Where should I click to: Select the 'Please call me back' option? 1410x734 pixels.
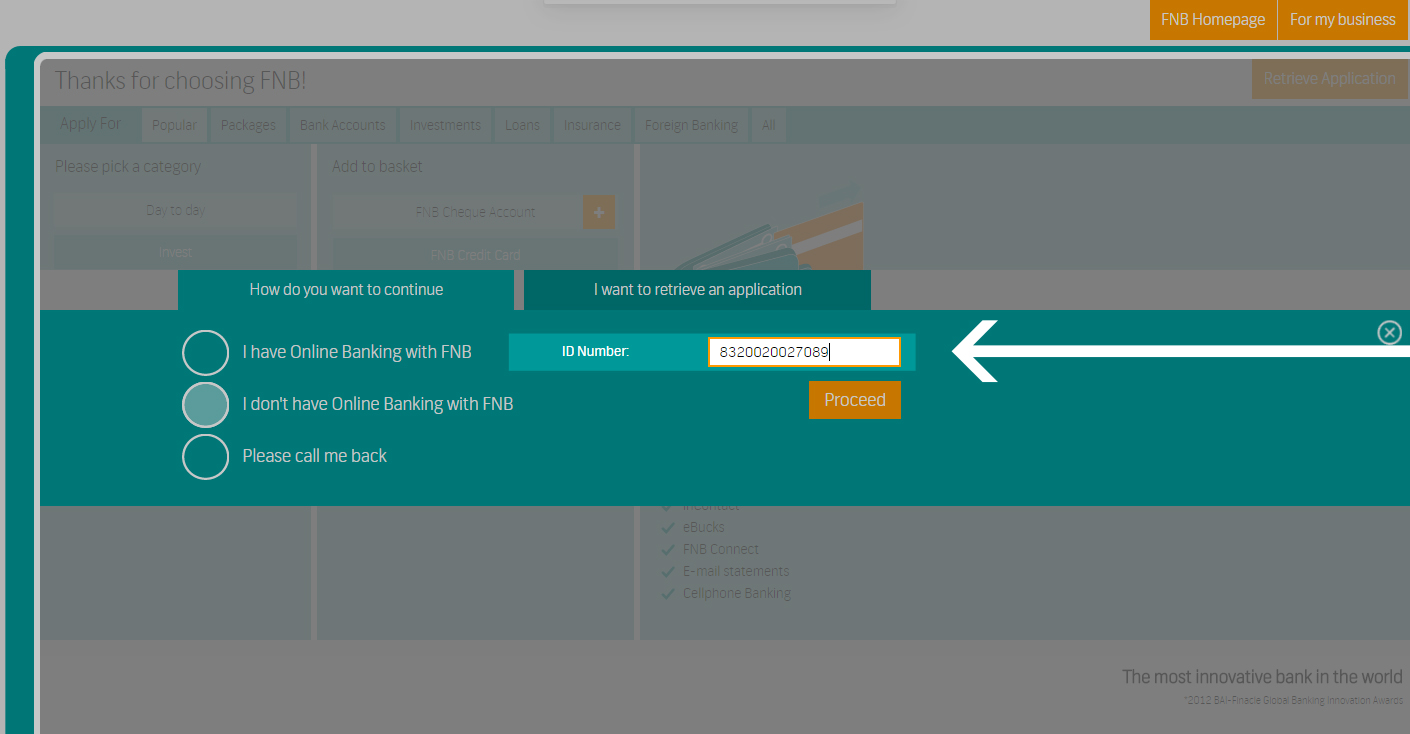coord(206,456)
